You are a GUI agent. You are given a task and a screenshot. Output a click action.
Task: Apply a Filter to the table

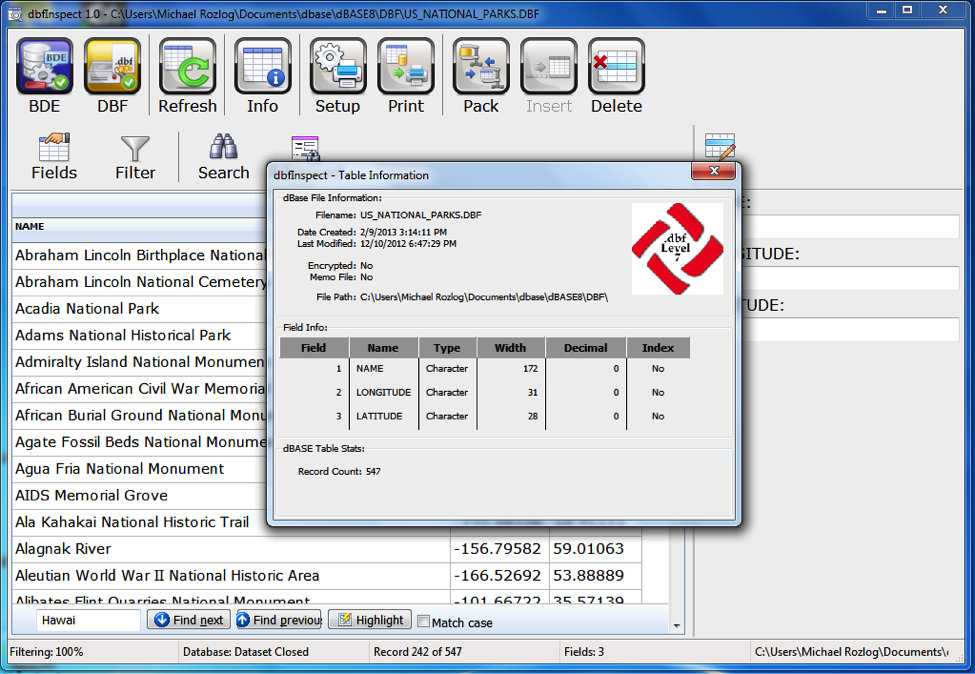(135, 157)
